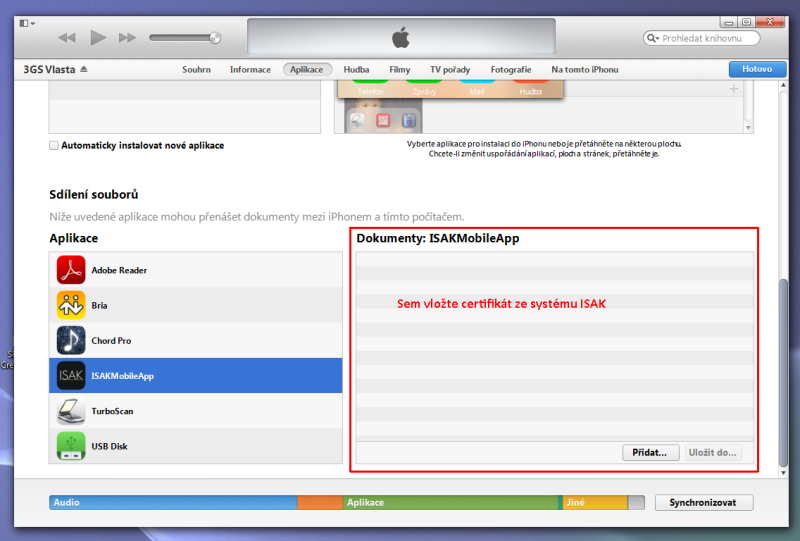800x541 pixels.
Task: Select the USB Disk app icon
Action: coord(71,446)
